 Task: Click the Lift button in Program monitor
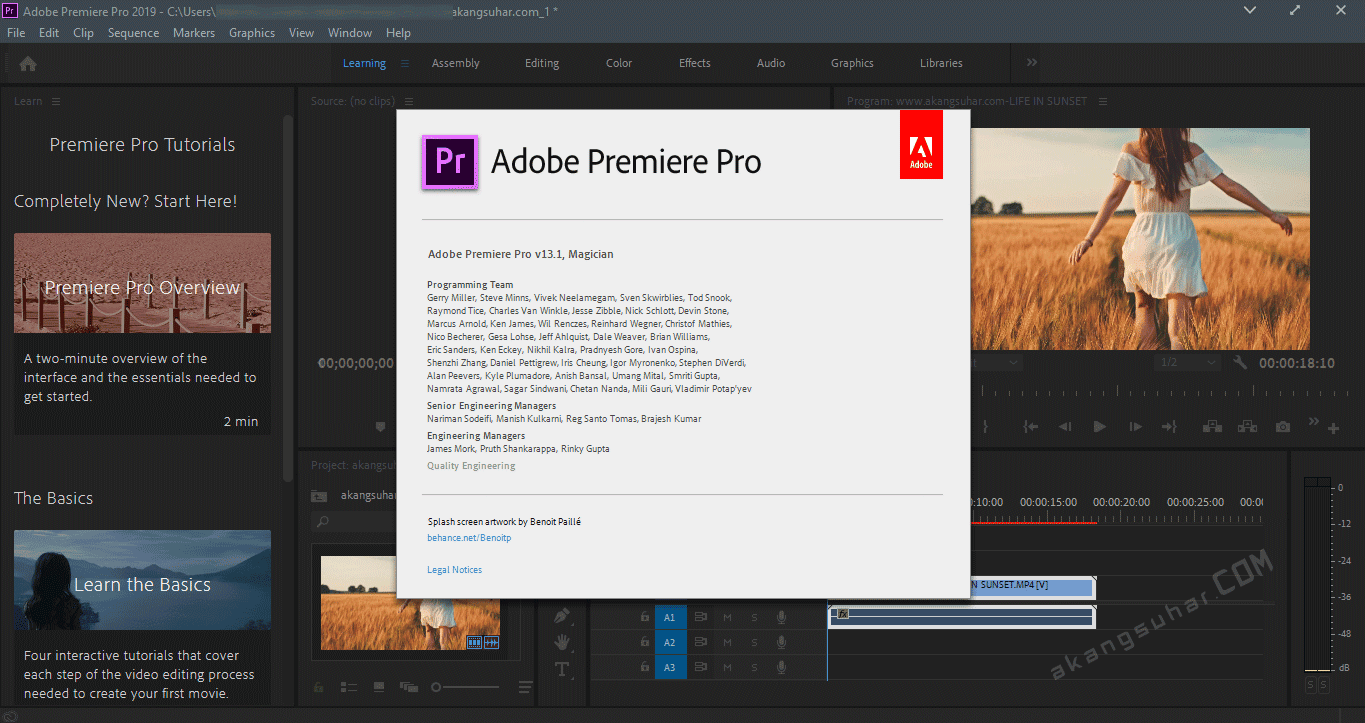point(1212,427)
